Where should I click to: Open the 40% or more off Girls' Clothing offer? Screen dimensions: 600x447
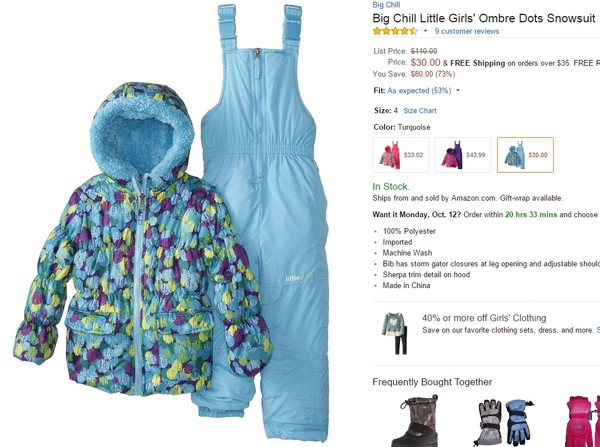(x=484, y=318)
